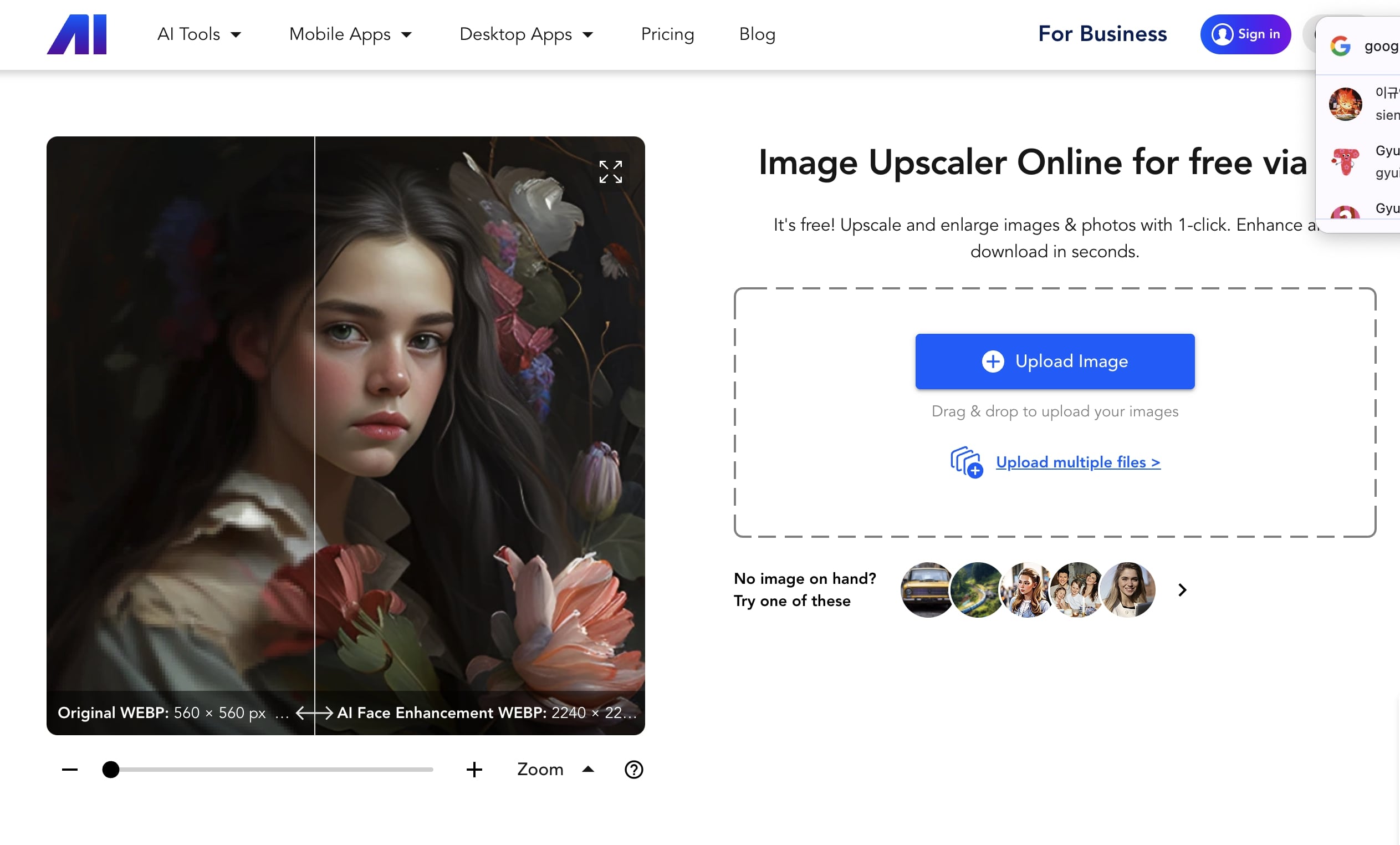This screenshot has height=845, width=1400.
Task: Click the zoom in plus icon
Action: click(474, 770)
